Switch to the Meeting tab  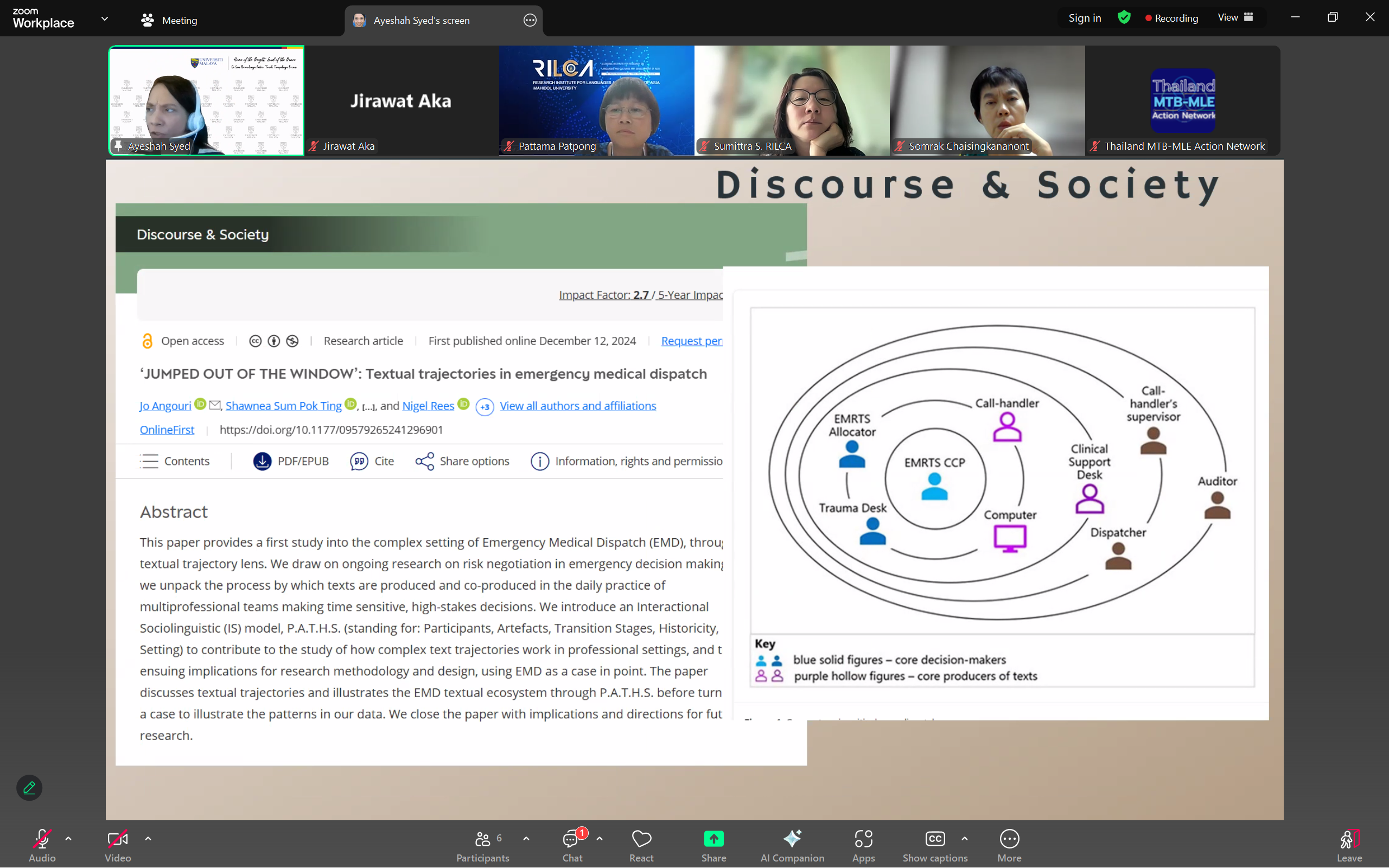(169, 20)
